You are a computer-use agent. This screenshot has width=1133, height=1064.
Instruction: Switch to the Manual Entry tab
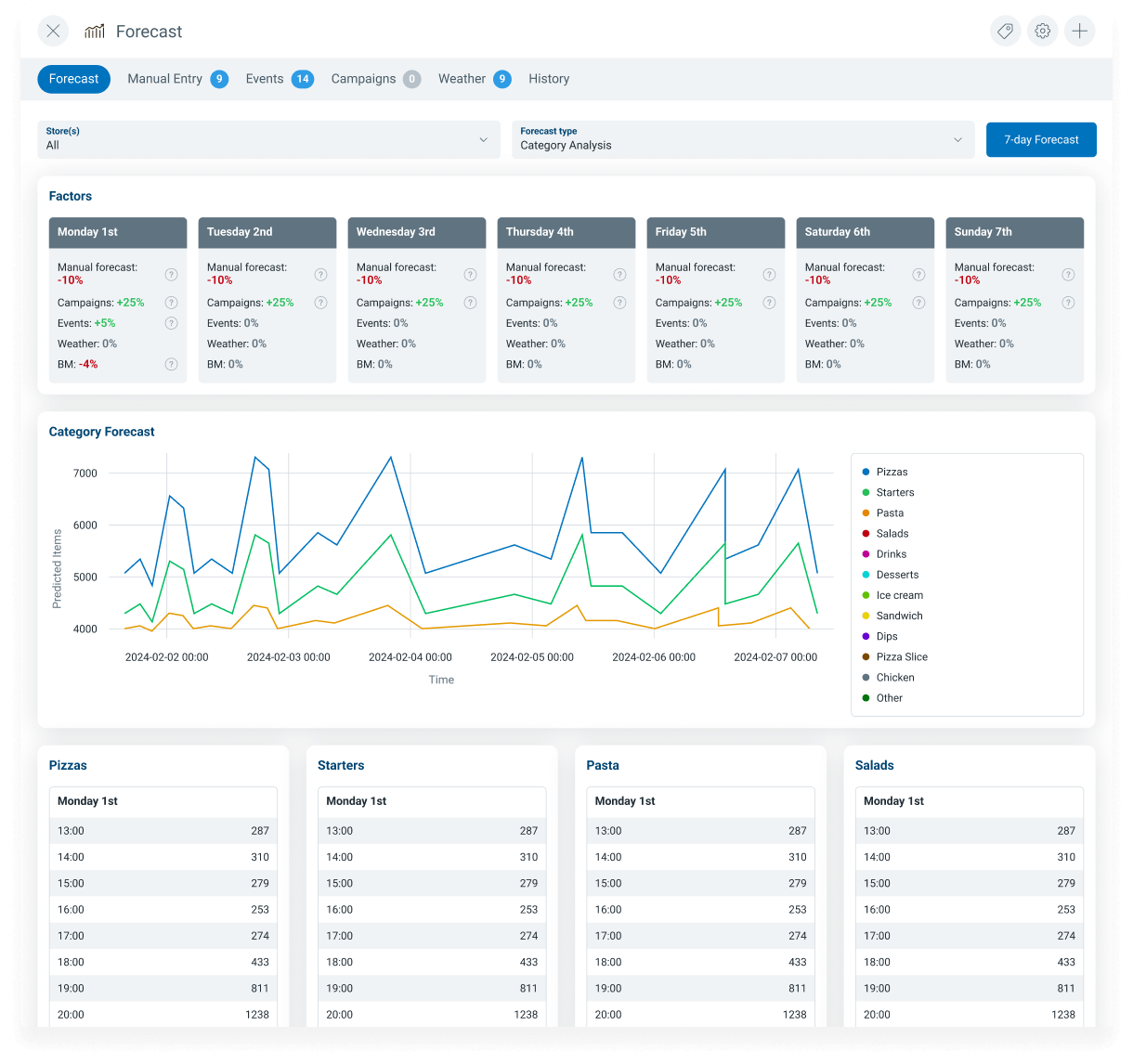point(177,79)
